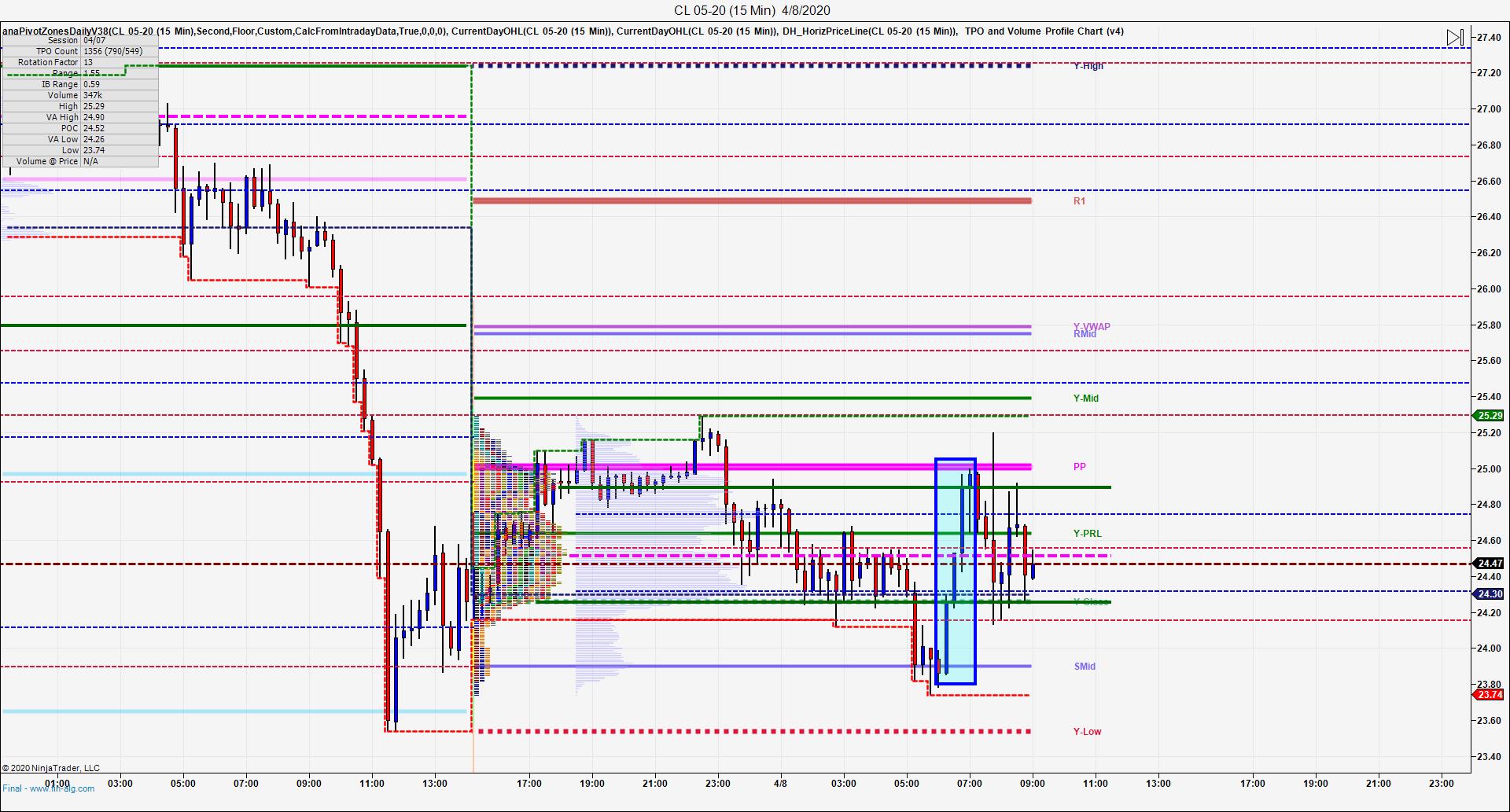The height and width of the screenshot is (812, 1510).
Task: Click the VA Low 24.26 row
Action: [80, 139]
